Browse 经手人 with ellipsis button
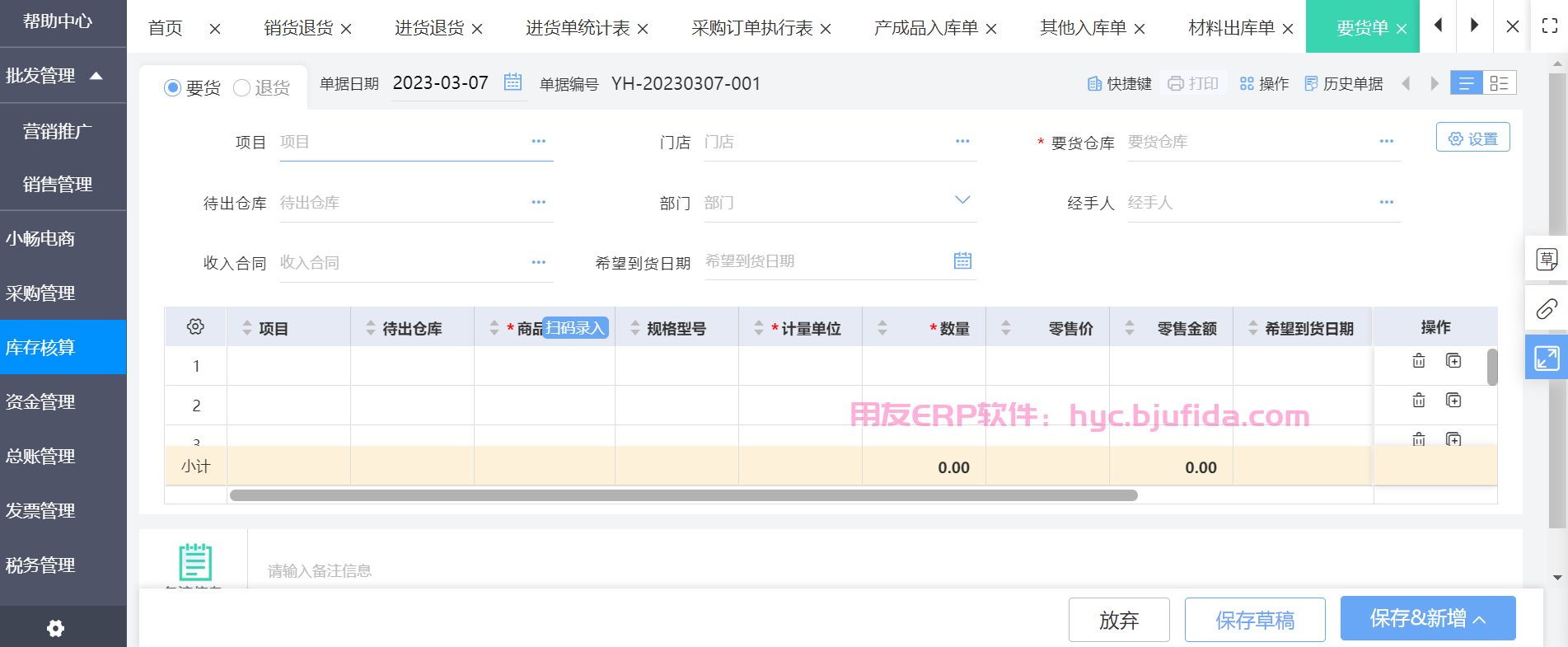Viewport: 1568px width, 647px height. (x=1387, y=203)
